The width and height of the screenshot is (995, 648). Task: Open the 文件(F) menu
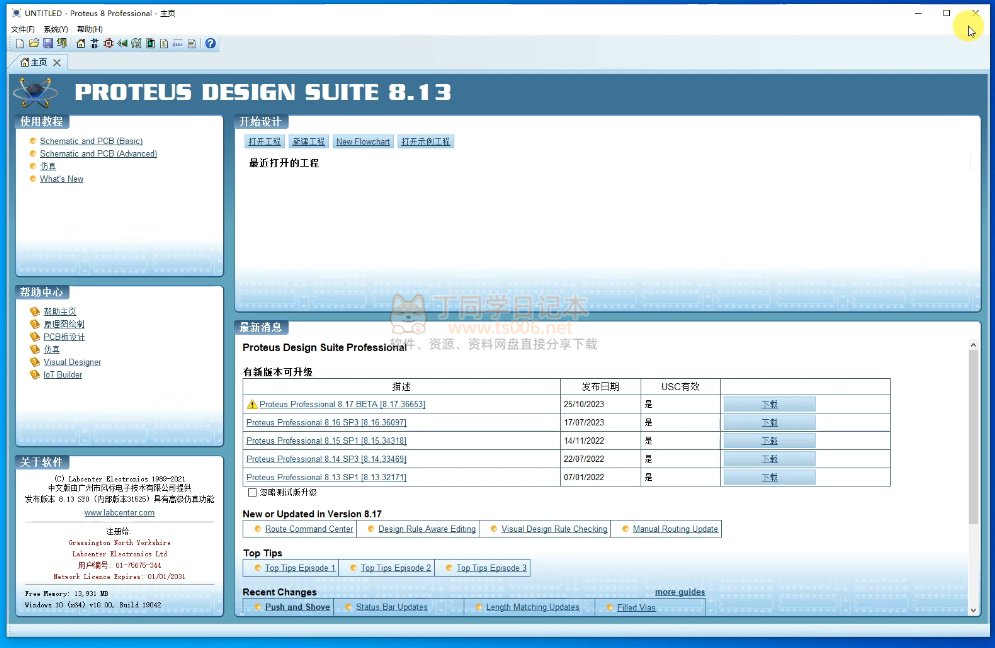22,29
